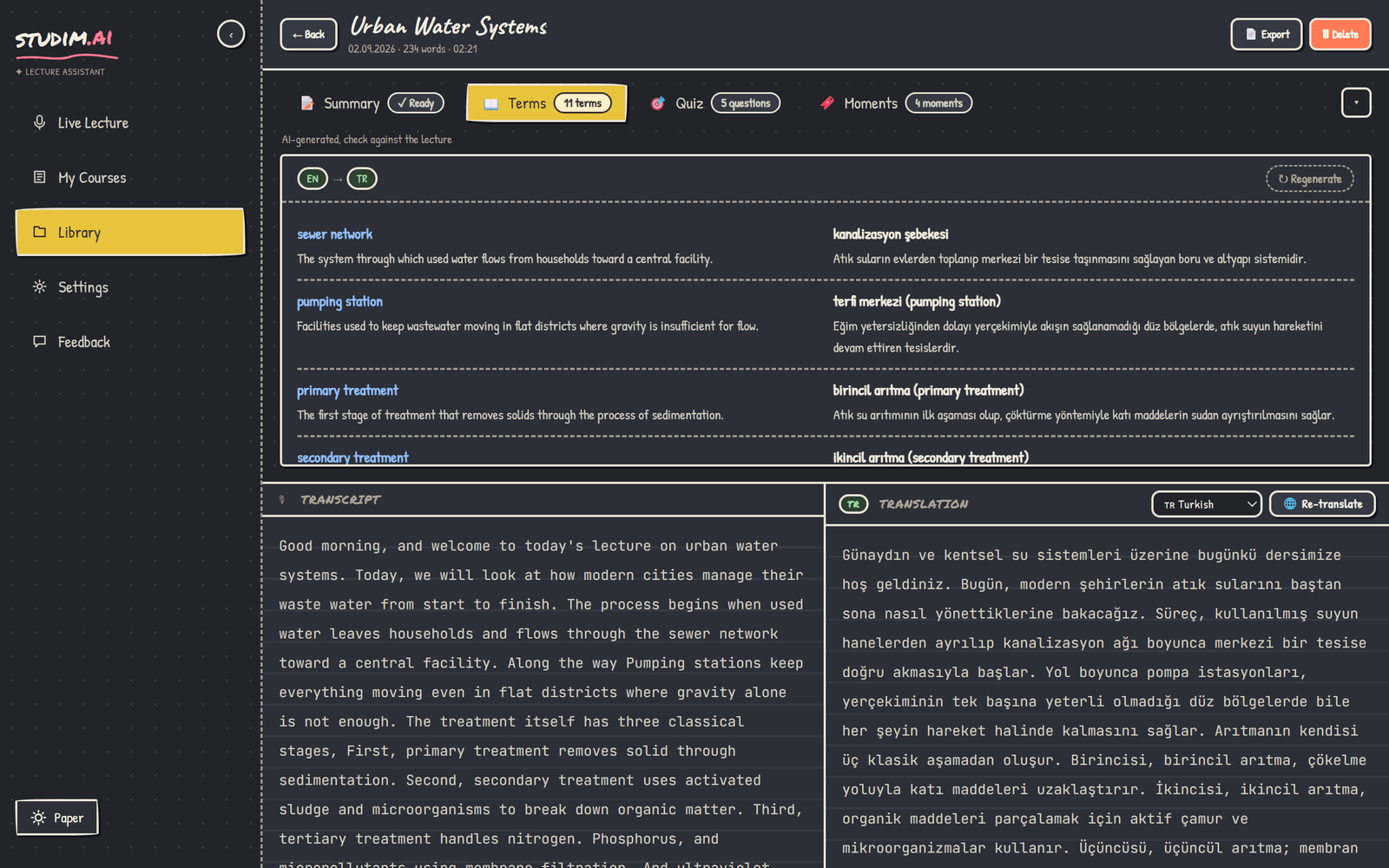Click birincil arıtma translated term

pos(928,391)
